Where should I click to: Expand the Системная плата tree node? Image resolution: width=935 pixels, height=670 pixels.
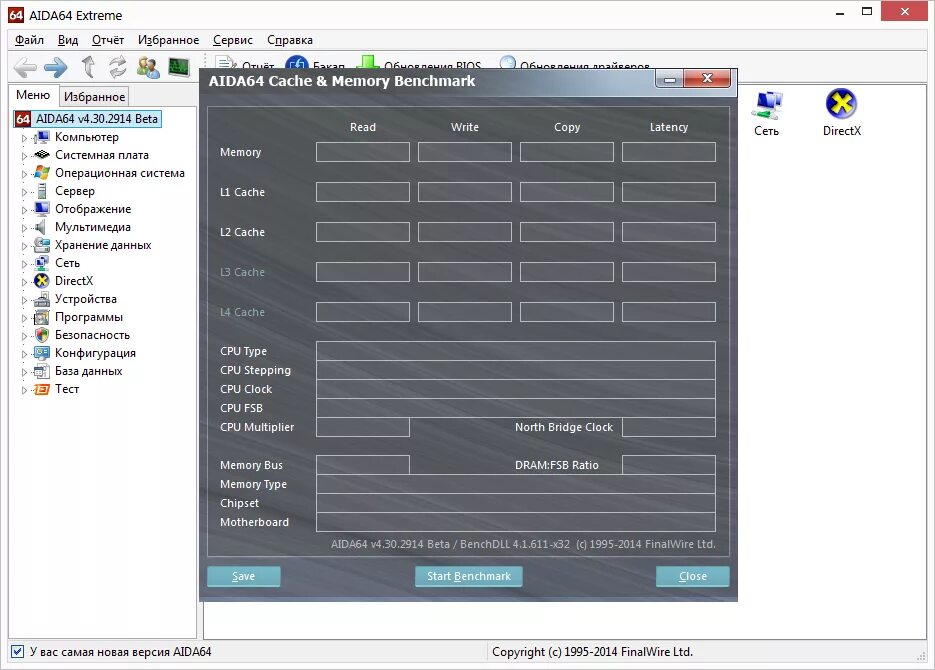coord(24,156)
